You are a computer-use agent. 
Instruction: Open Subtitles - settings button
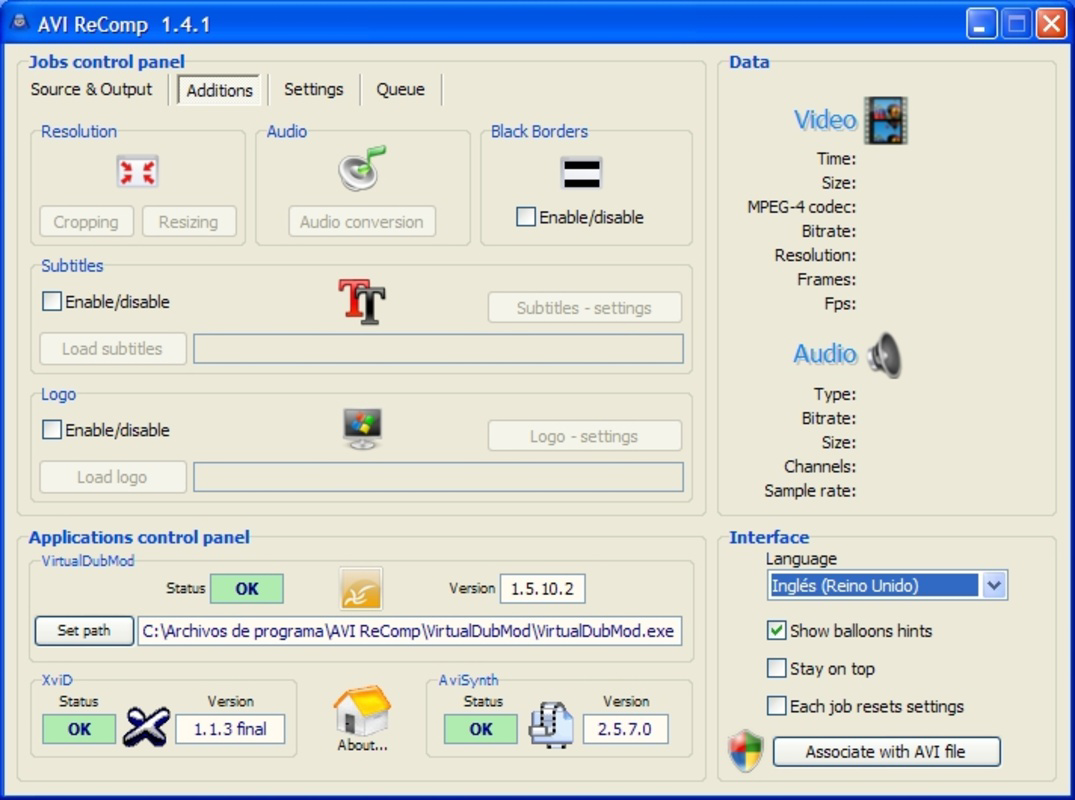point(585,308)
